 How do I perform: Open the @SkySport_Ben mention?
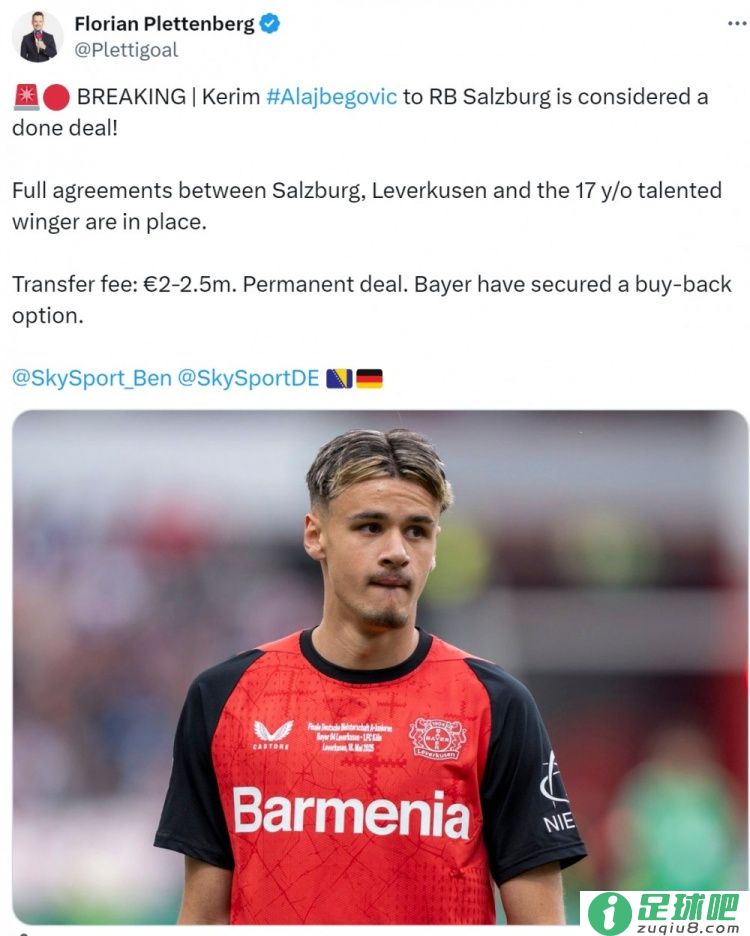(x=92, y=378)
